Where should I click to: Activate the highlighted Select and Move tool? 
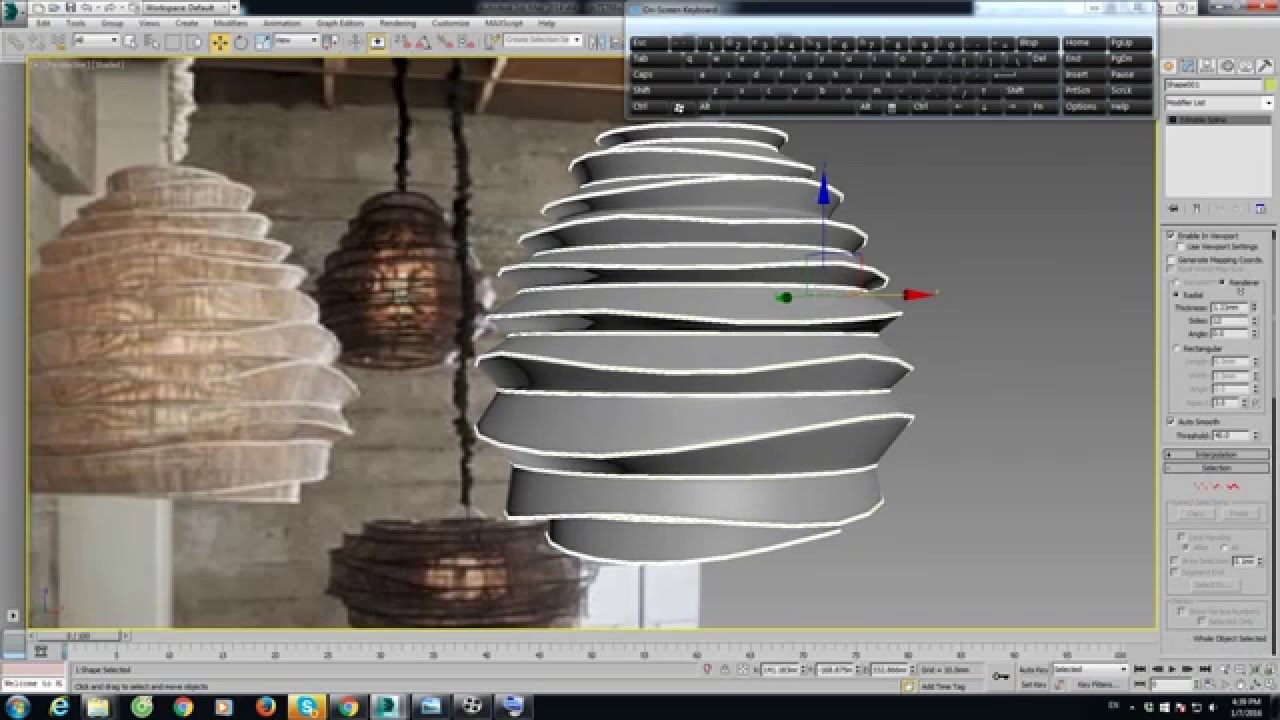pos(219,42)
